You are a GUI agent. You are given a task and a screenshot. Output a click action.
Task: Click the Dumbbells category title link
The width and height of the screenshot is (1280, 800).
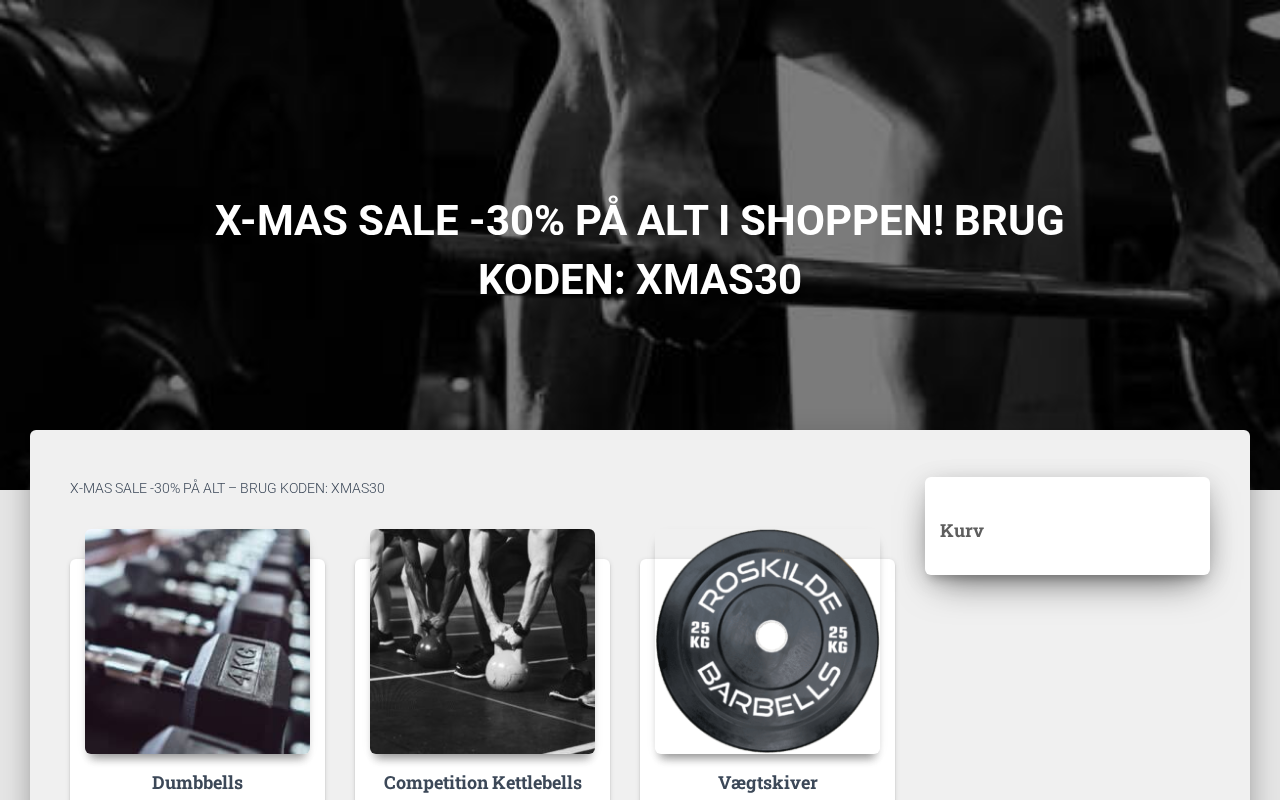197,782
